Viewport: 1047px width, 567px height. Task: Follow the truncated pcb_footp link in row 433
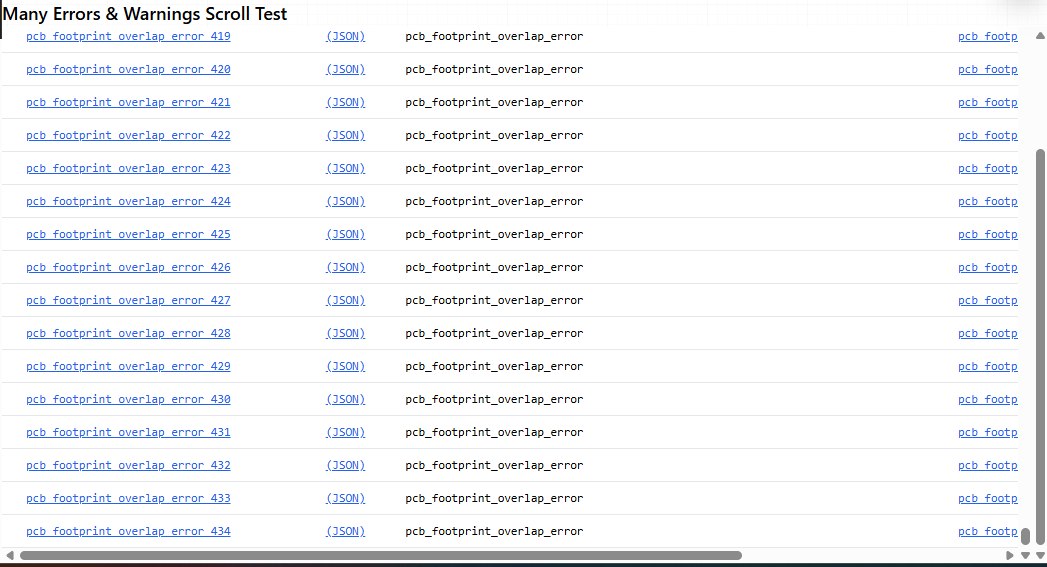pos(988,498)
